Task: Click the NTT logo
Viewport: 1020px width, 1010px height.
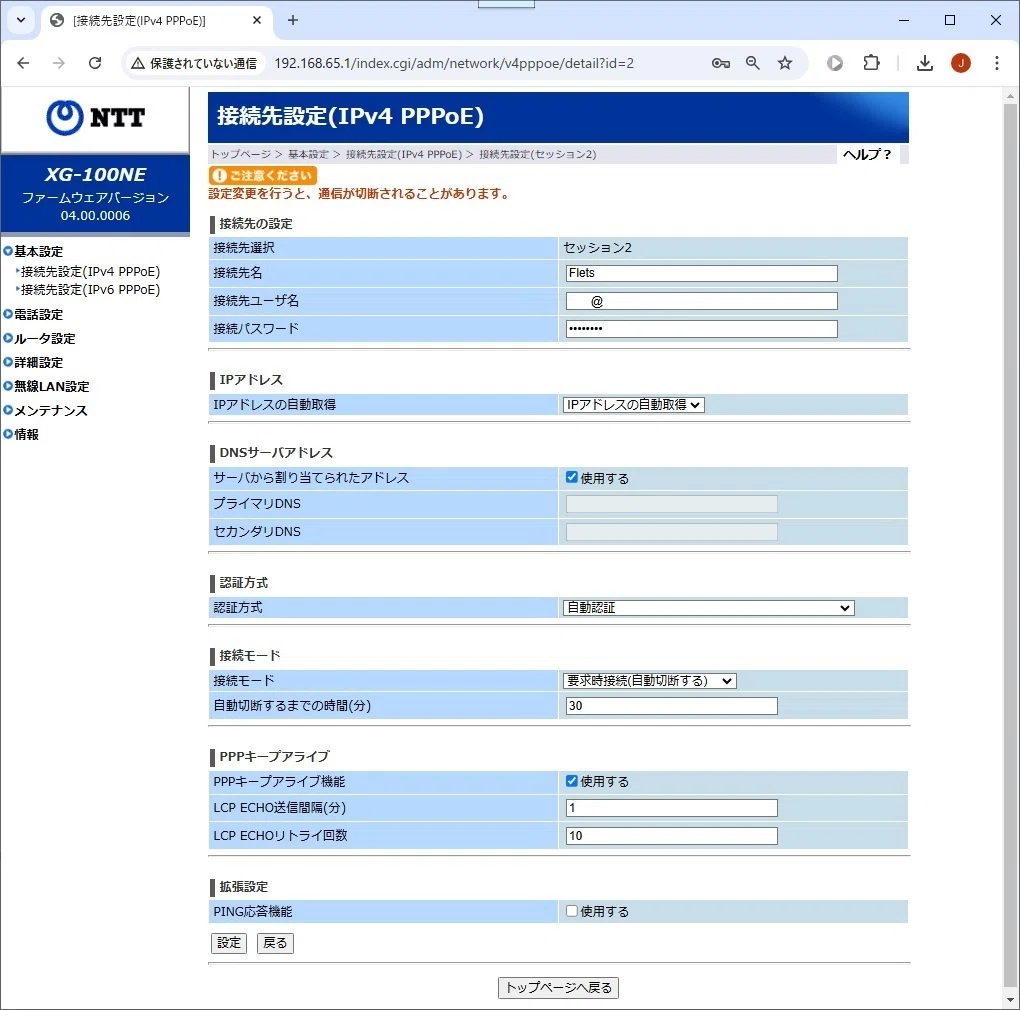Action: (96, 118)
